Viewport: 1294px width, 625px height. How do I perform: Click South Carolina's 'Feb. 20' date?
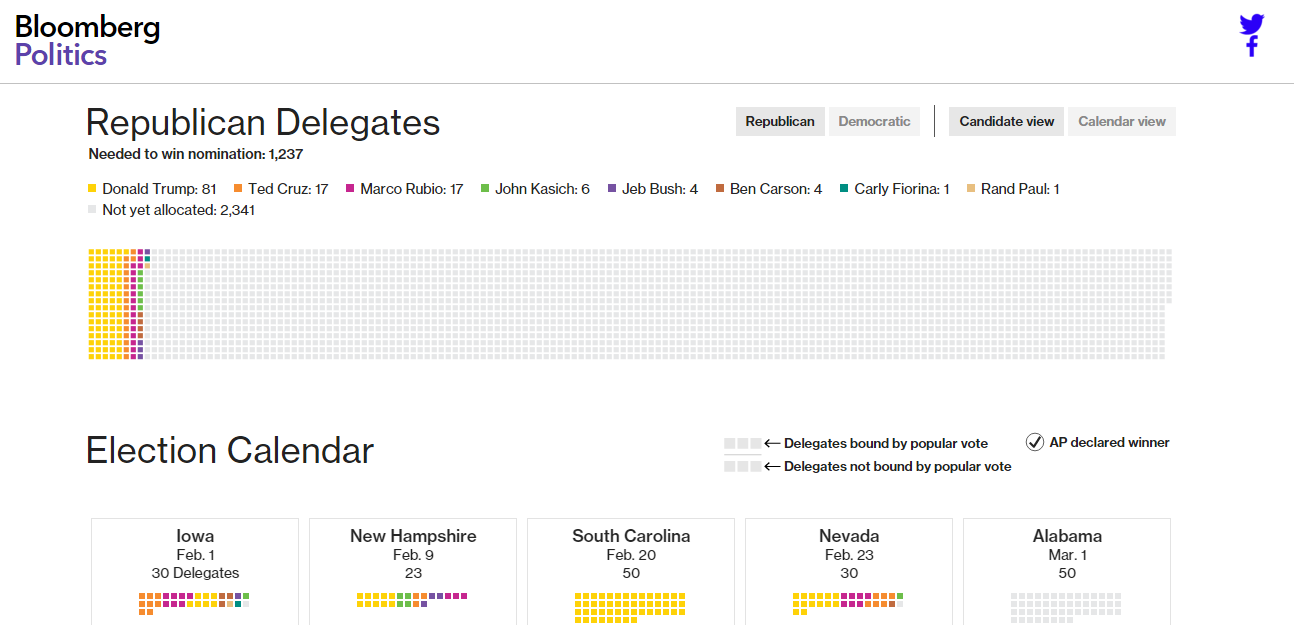pyautogui.click(x=631, y=555)
